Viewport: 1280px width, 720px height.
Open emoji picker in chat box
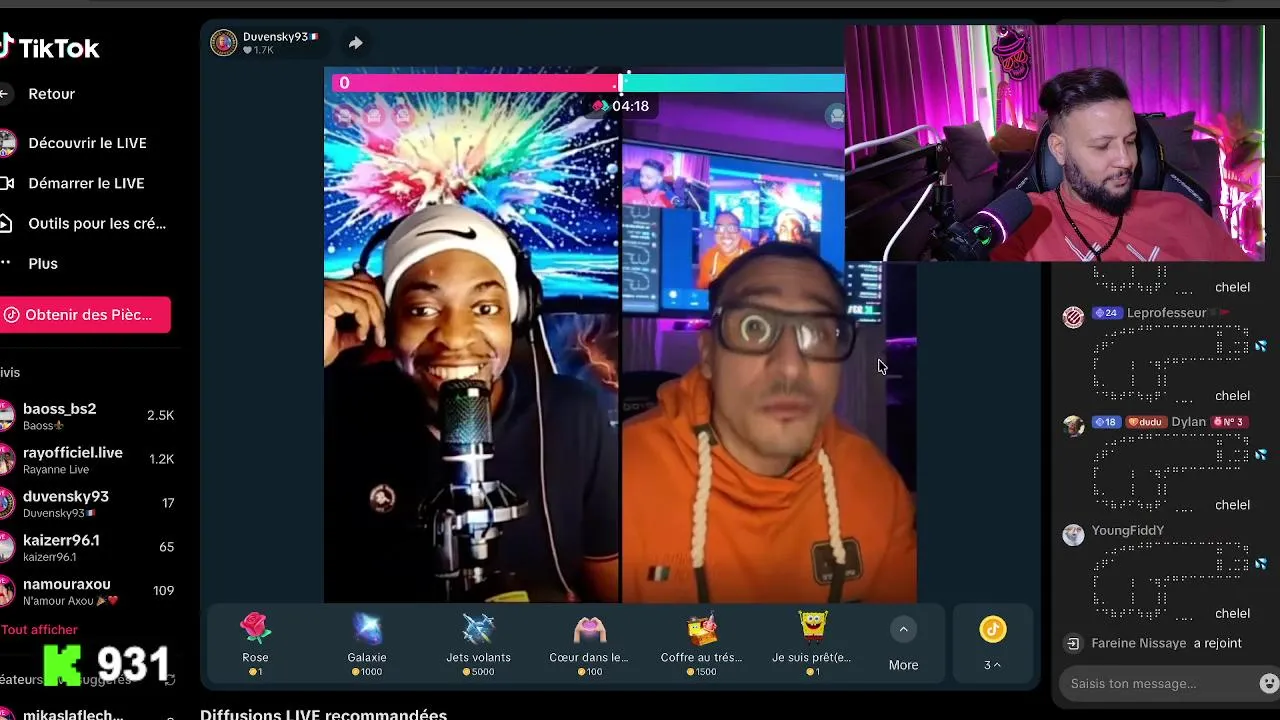1268,684
